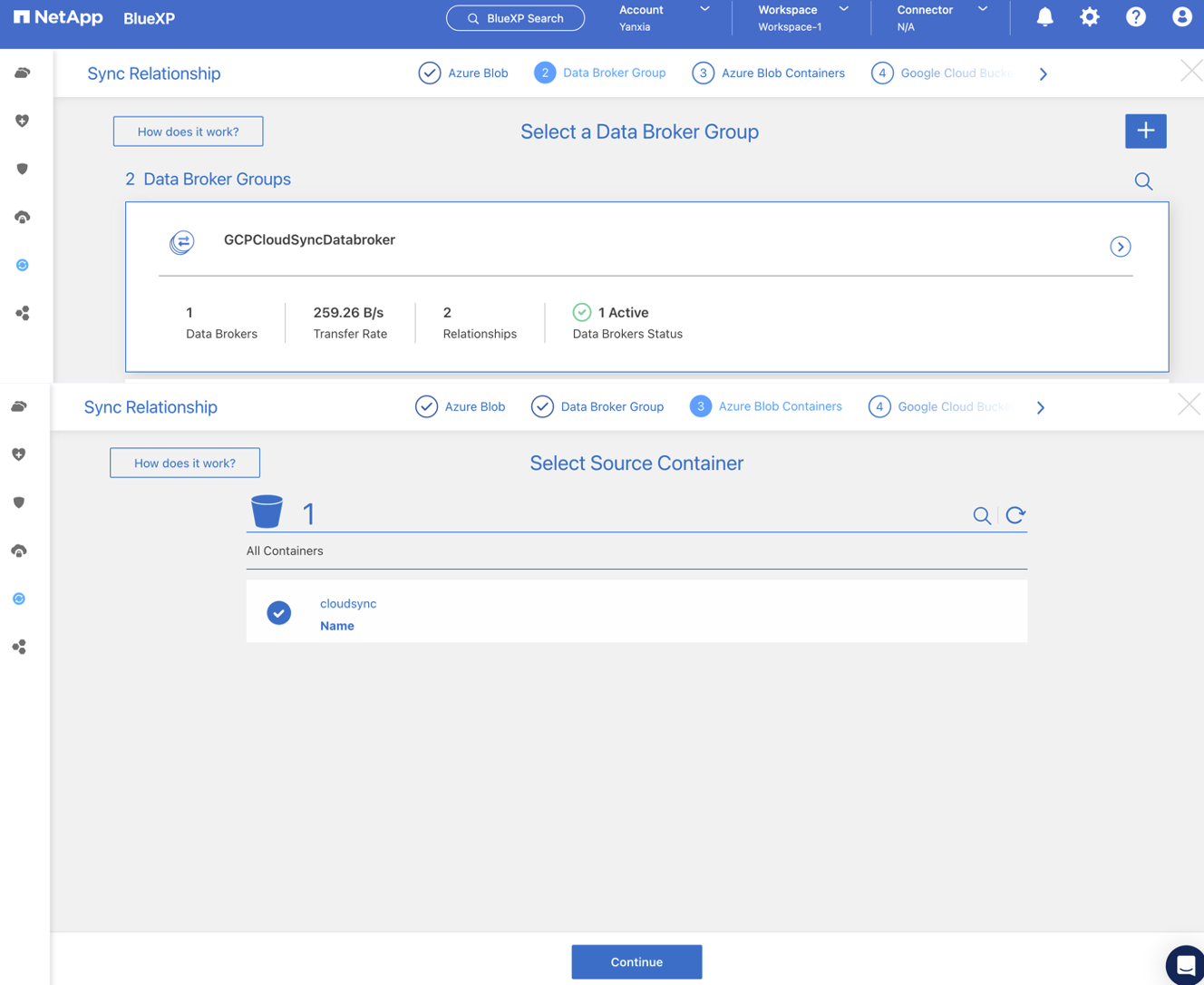Show next wizard steps in Select Source Container panel
This screenshot has height=985, width=1204.
point(1041,407)
